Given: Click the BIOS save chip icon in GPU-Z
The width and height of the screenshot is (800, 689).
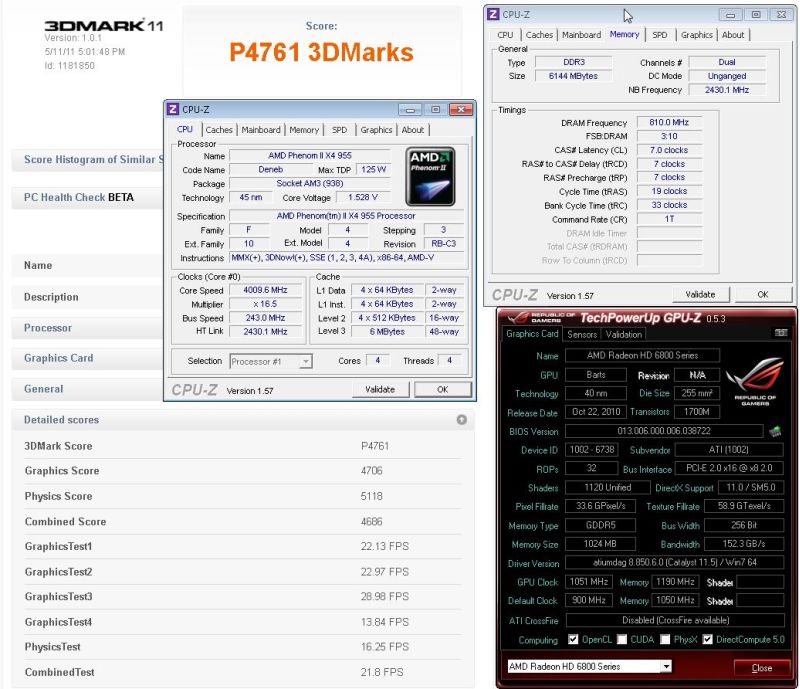Looking at the screenshot, I should click(775, 431).
